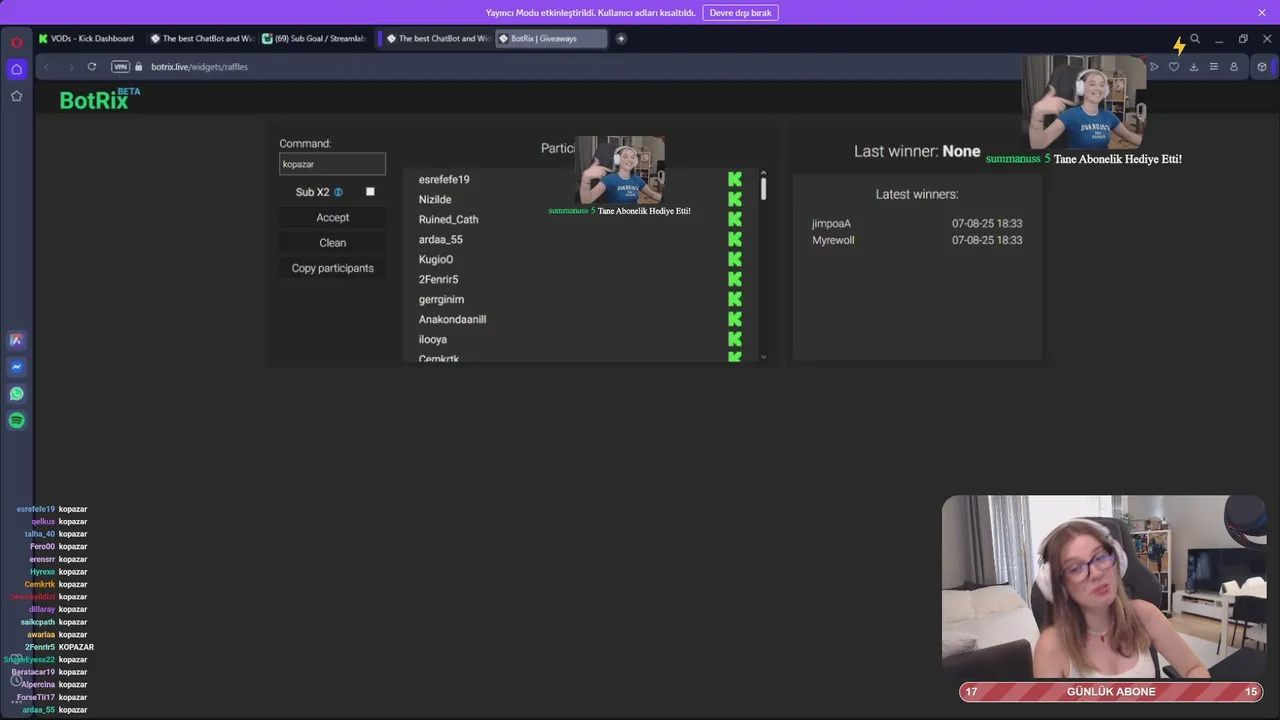The image size is (1280, 720).
Task: Go to Opera start page home icon
Action: 16,69
